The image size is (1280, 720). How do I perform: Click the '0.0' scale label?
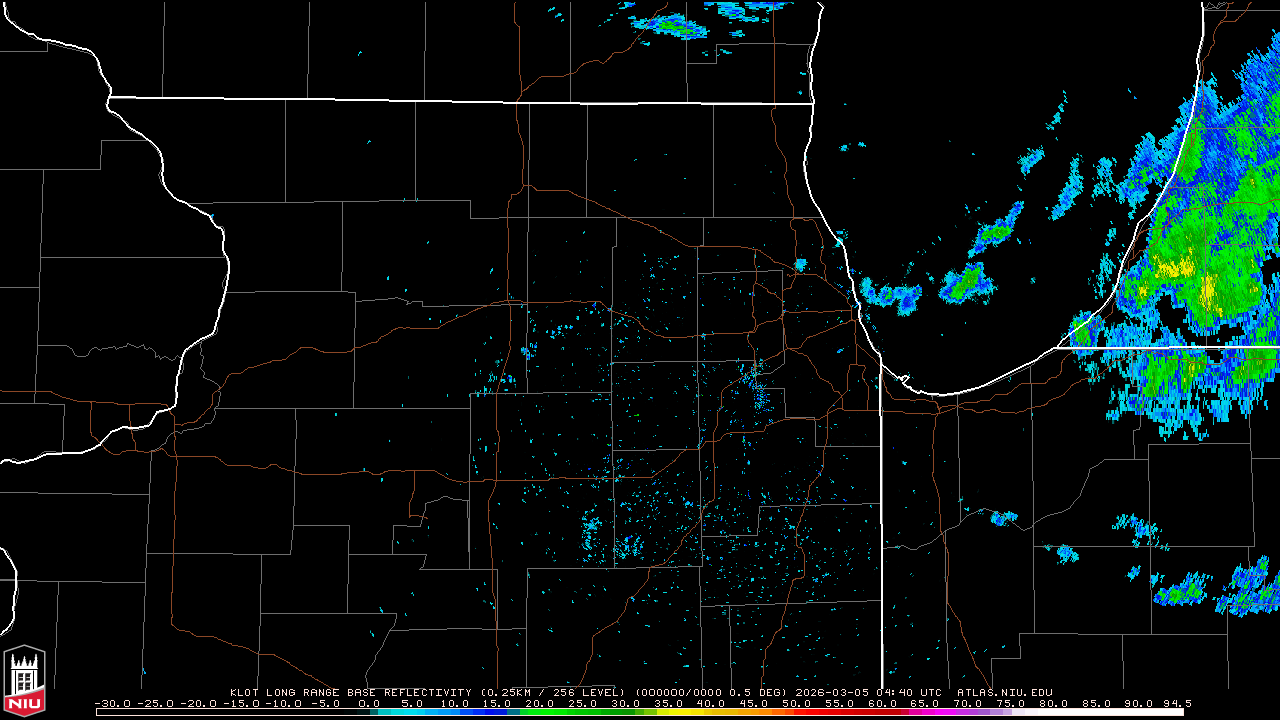(369, 703)
